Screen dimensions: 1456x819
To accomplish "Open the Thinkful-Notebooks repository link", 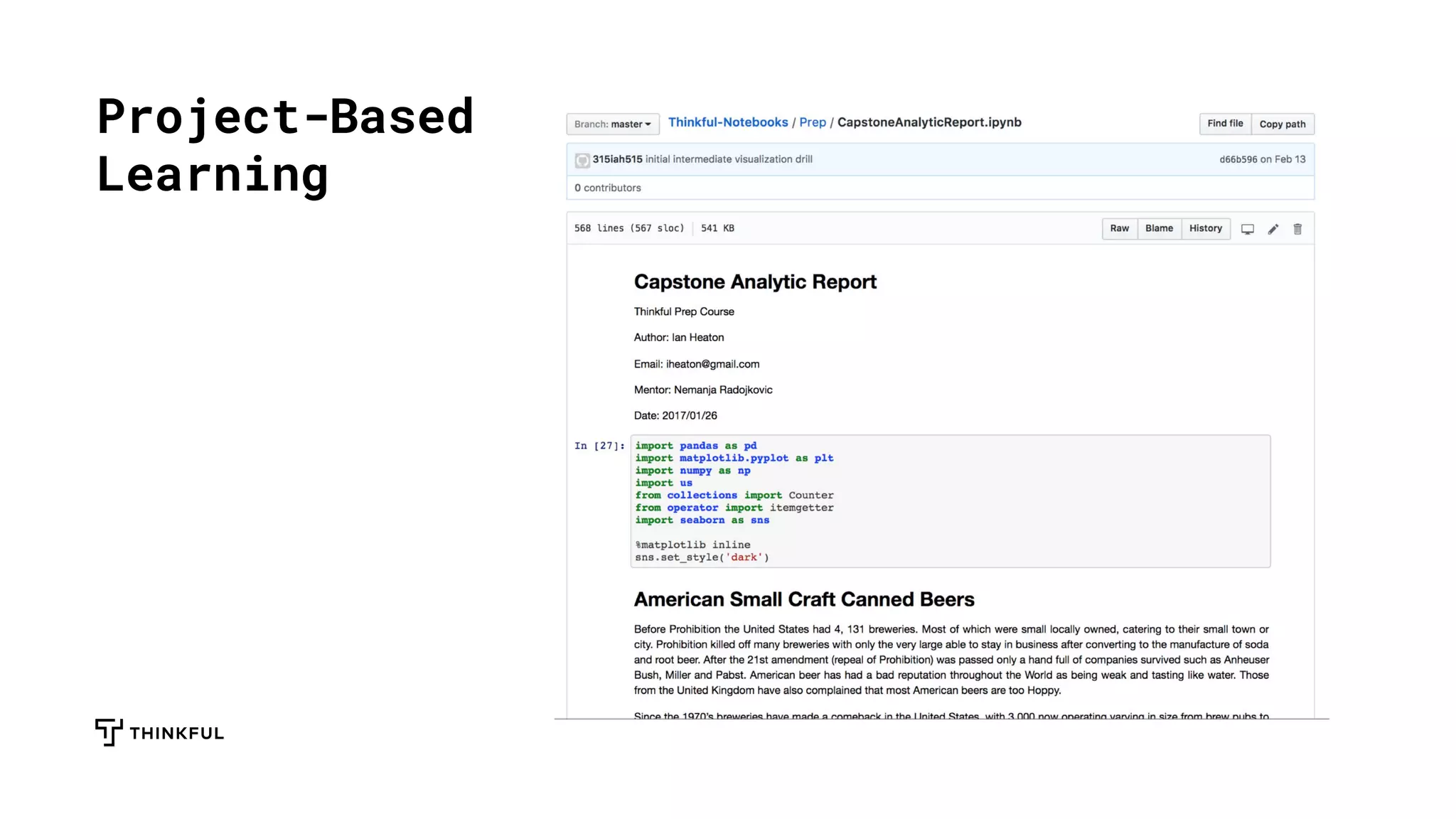I will click(727, 122).
